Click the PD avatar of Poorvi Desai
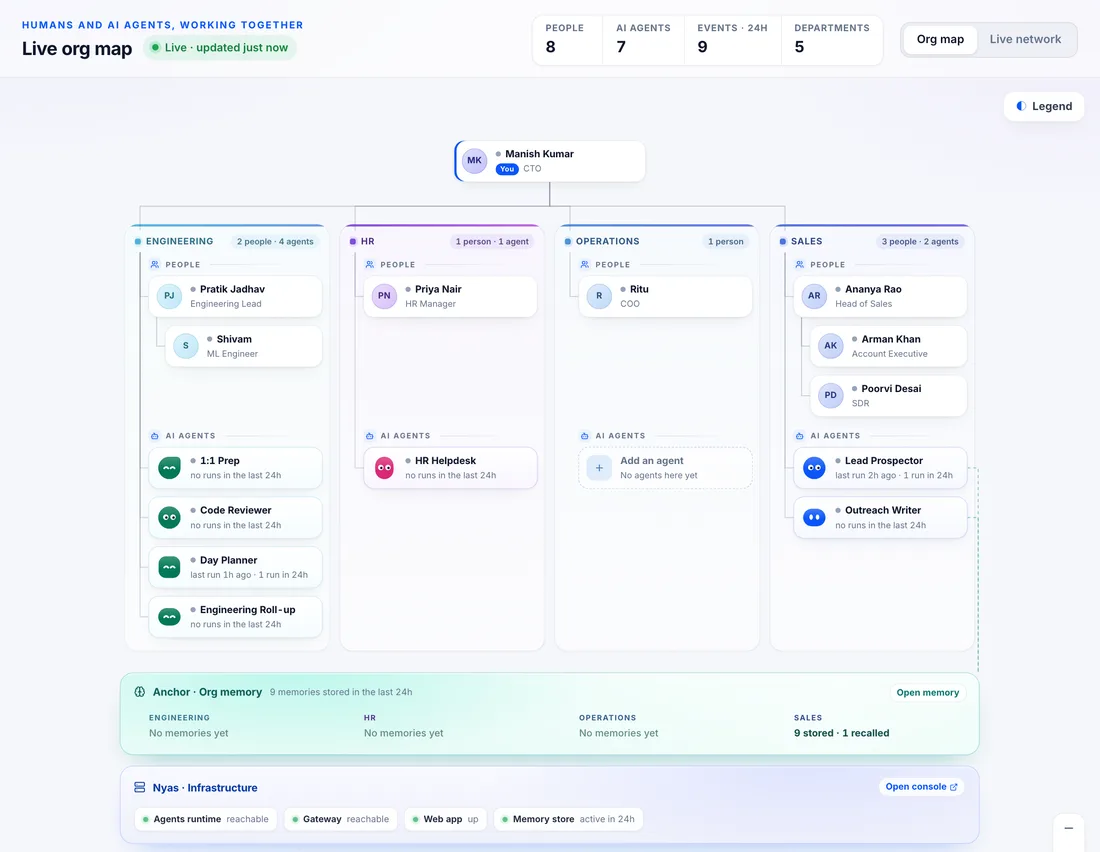This screenshot has height=852, width=1100. click(x=831, y=395)
